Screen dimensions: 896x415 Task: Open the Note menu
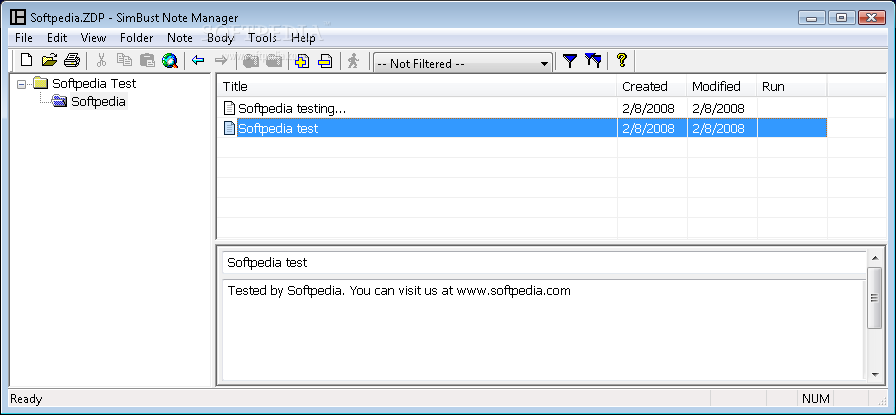180,38
